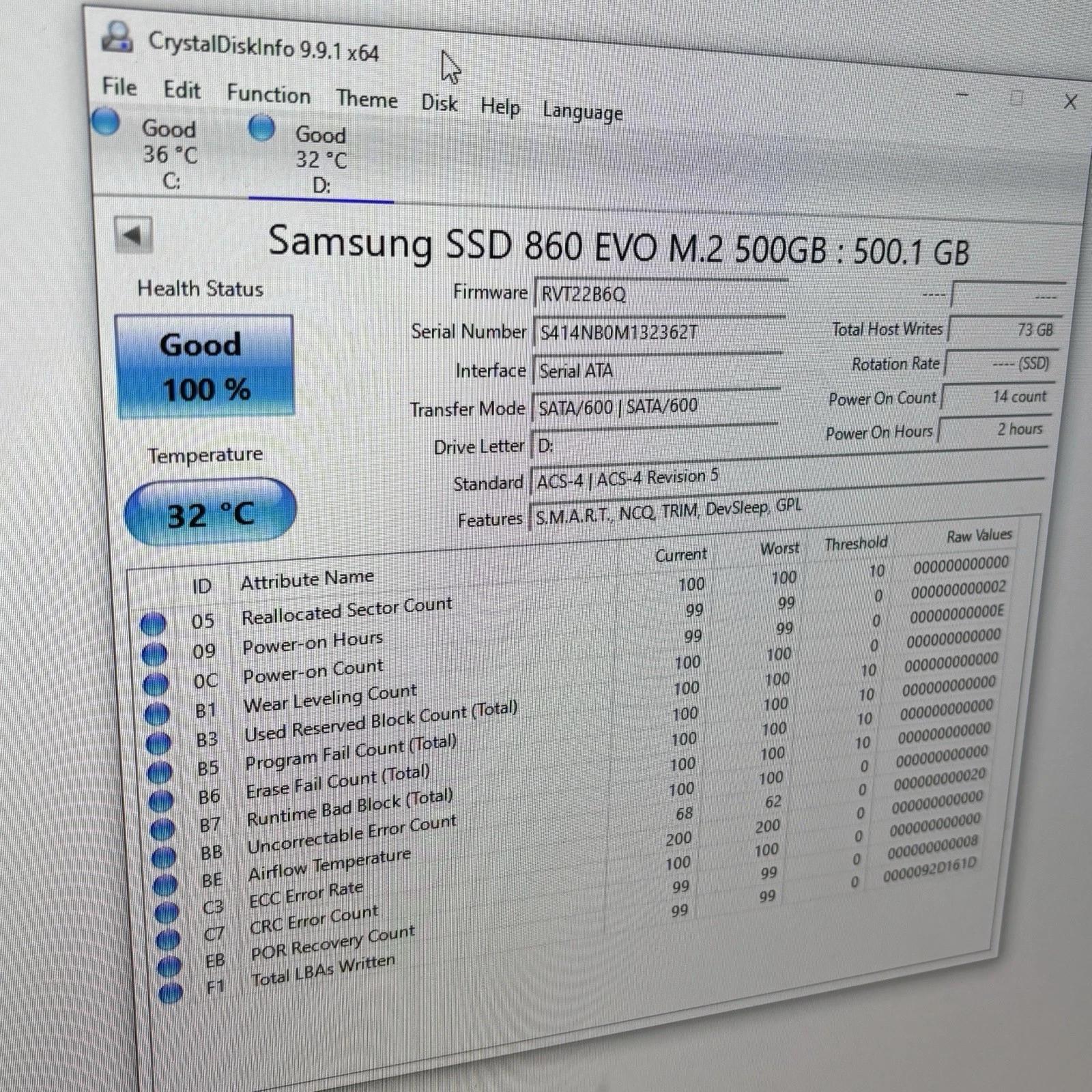
Task: Open the Function menu
Action: pyautogui.click(x=268, y=94)
